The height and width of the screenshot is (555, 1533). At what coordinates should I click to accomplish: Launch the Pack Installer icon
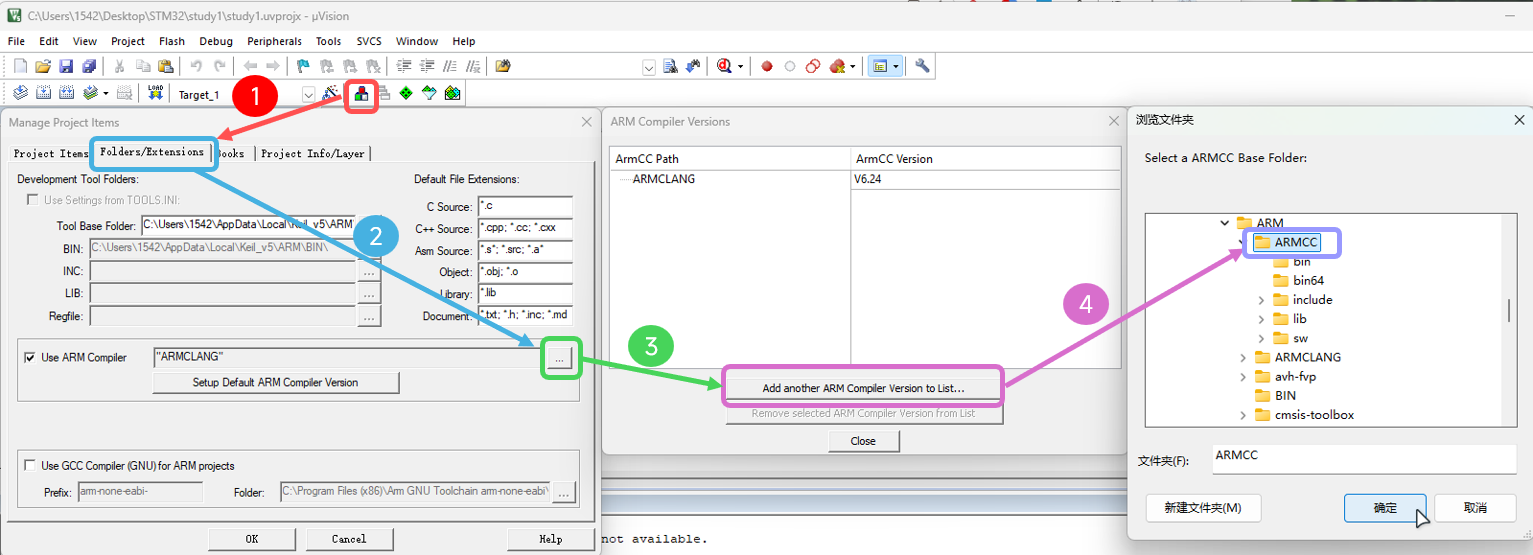pyautogui.click(x=452, y=94)
